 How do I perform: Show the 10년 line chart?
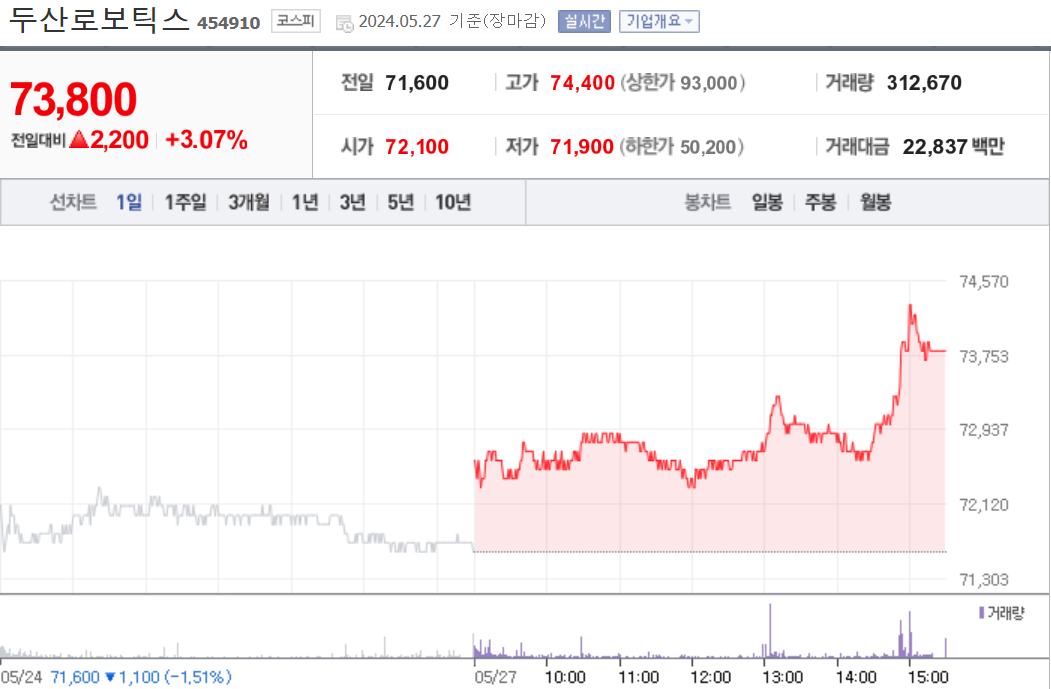tap(453, 202)
